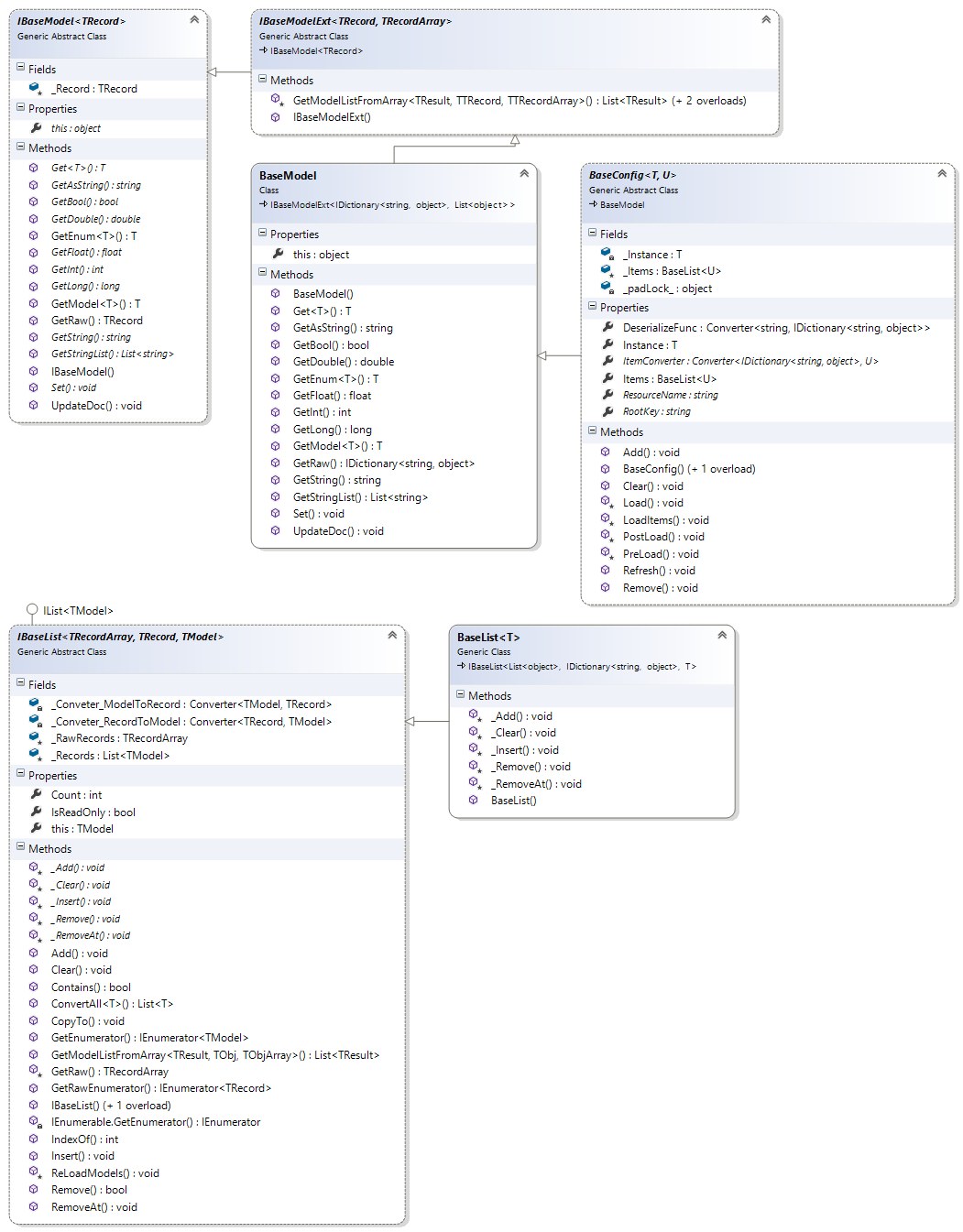963x1232 pixels.
Task: Click the method icon beside Refresh() in BaseConfig
Action: click(x=605, y=571)
